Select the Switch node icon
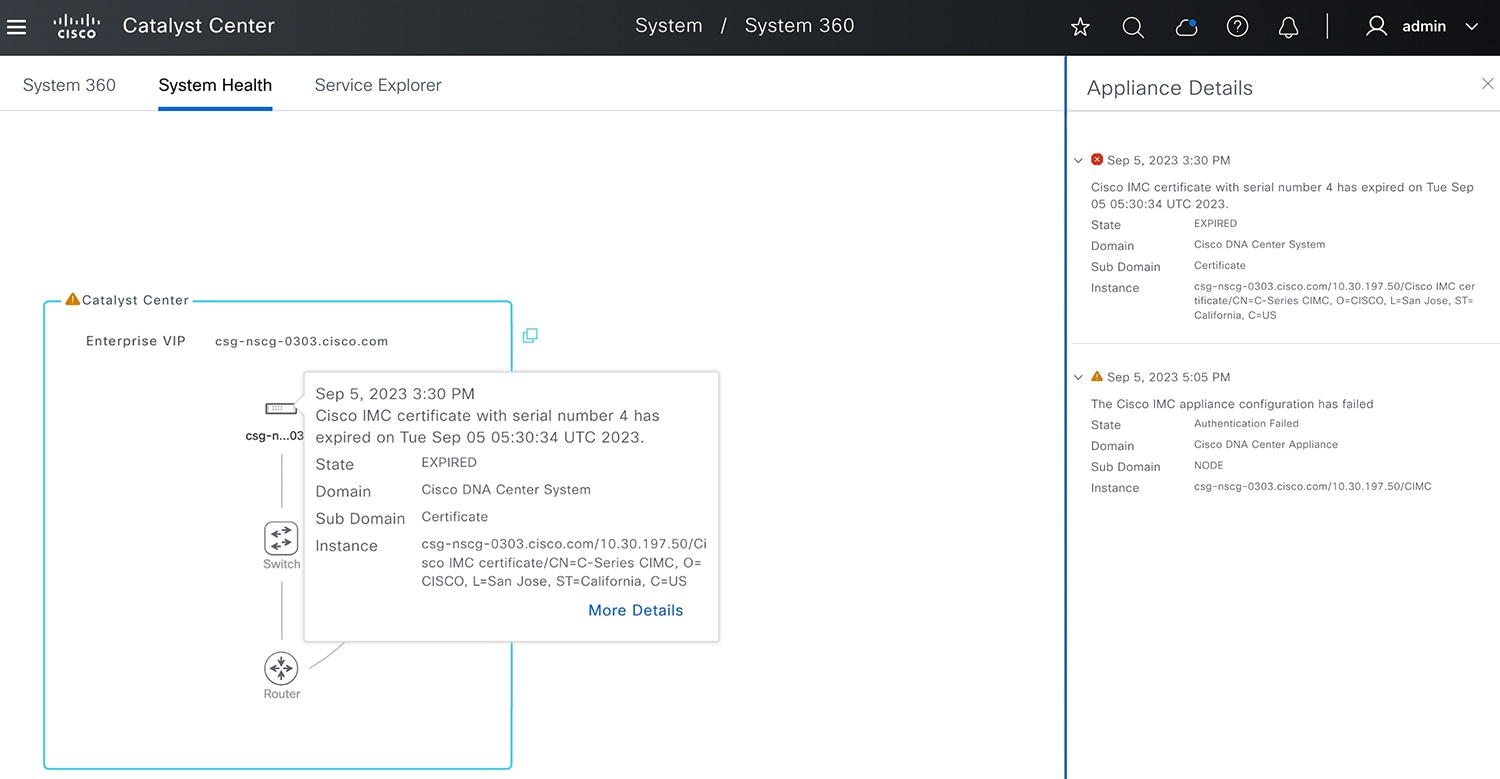 coord(281,538)
